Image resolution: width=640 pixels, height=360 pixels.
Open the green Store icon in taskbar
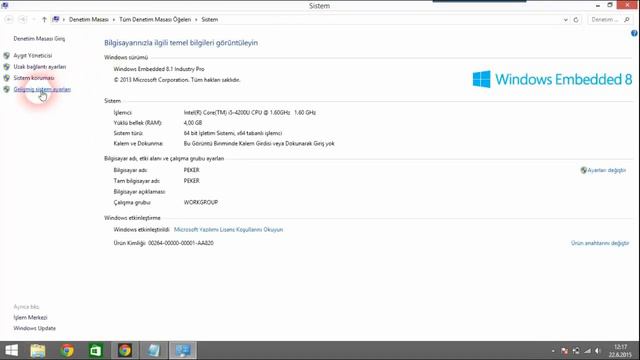[96, 351]
